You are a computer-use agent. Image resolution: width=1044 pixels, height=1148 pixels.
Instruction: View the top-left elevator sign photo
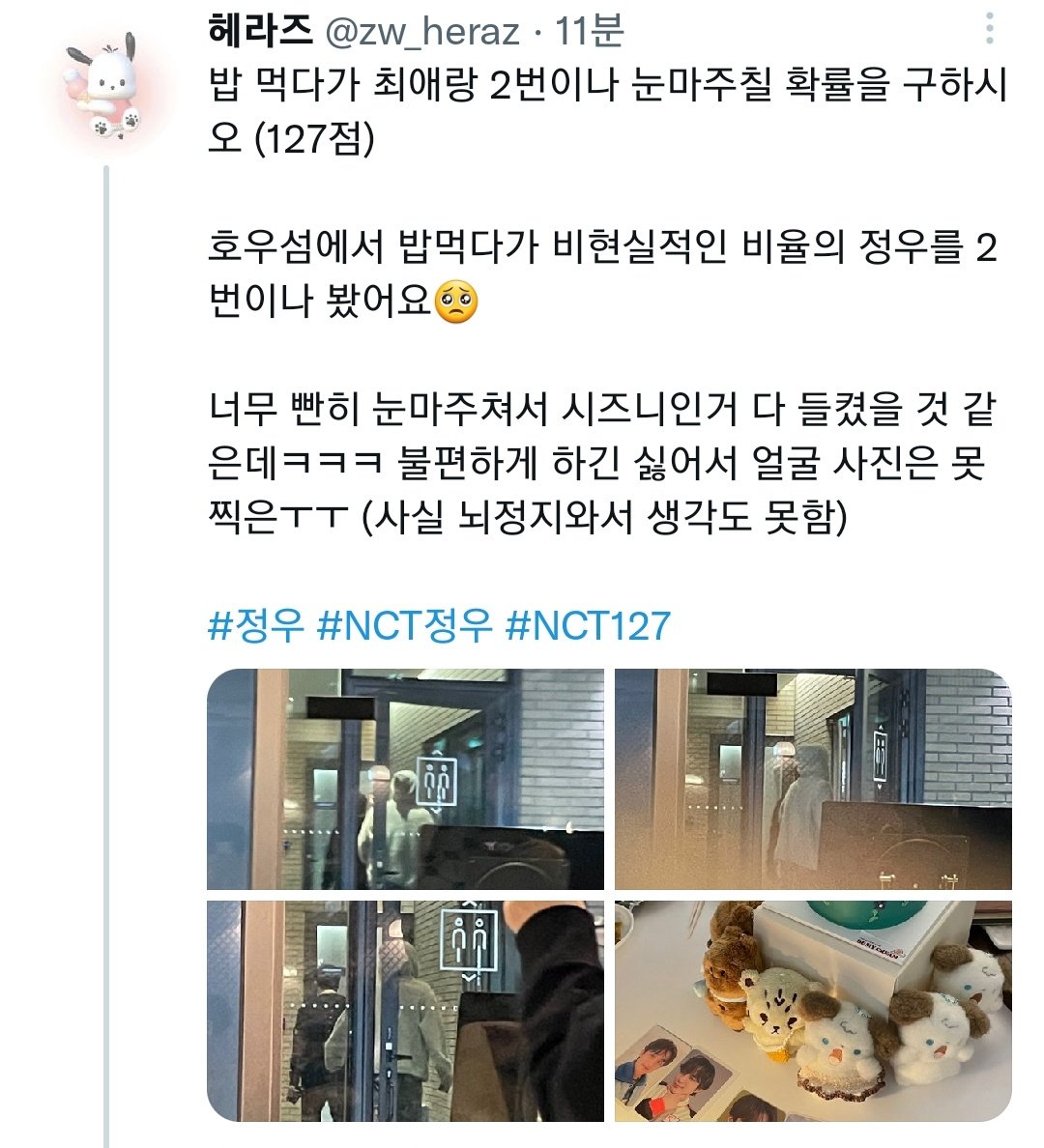pos(405,779)
